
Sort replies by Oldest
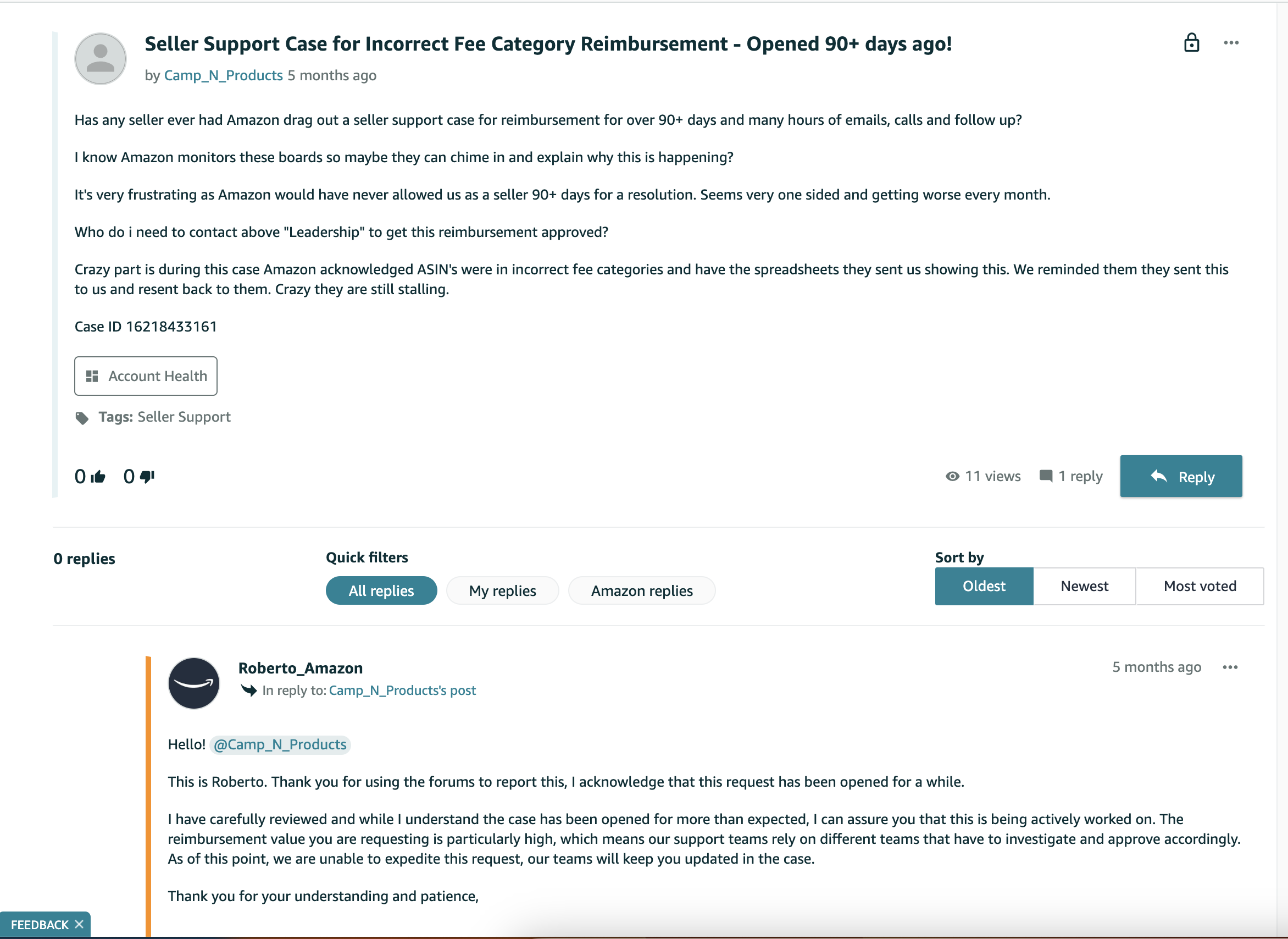pos(984,586)
